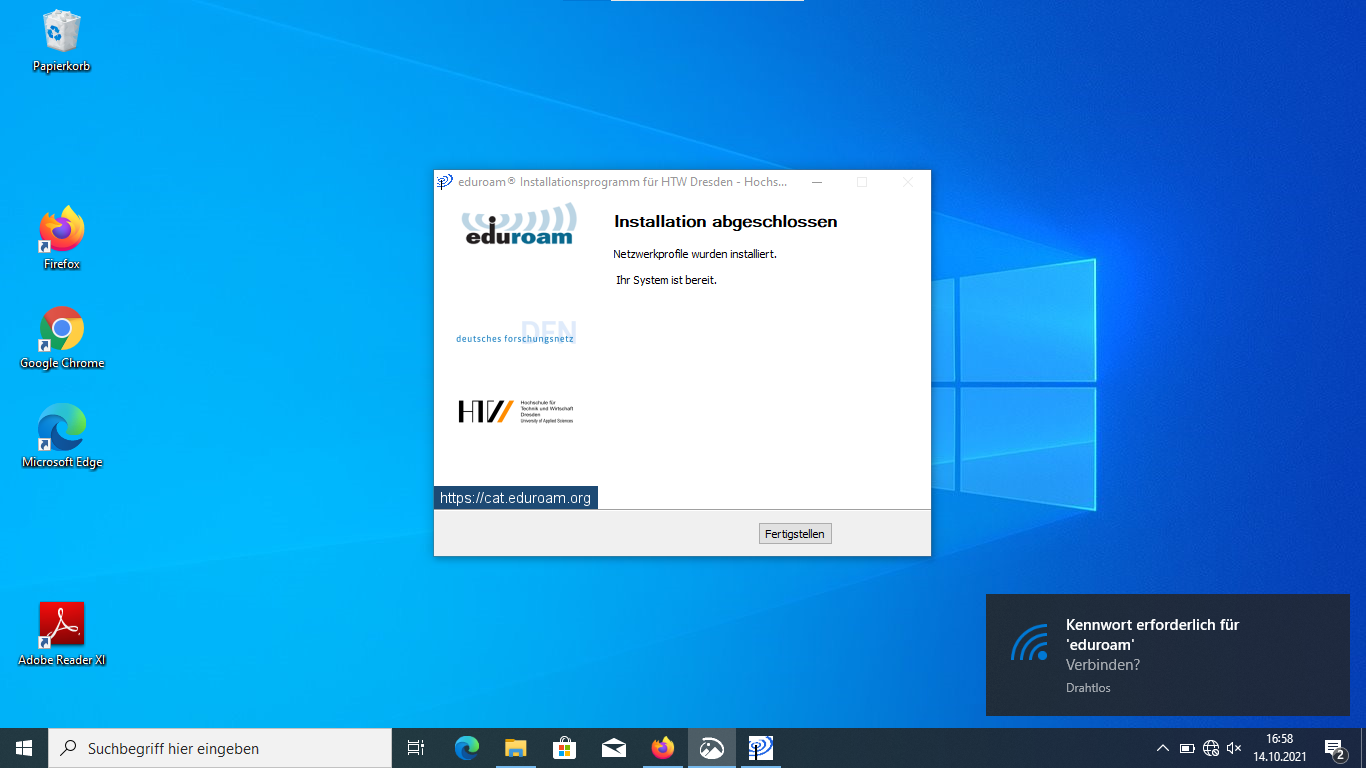
Task: Open the Mail app from the taskbar
Action: pos(614,748)
